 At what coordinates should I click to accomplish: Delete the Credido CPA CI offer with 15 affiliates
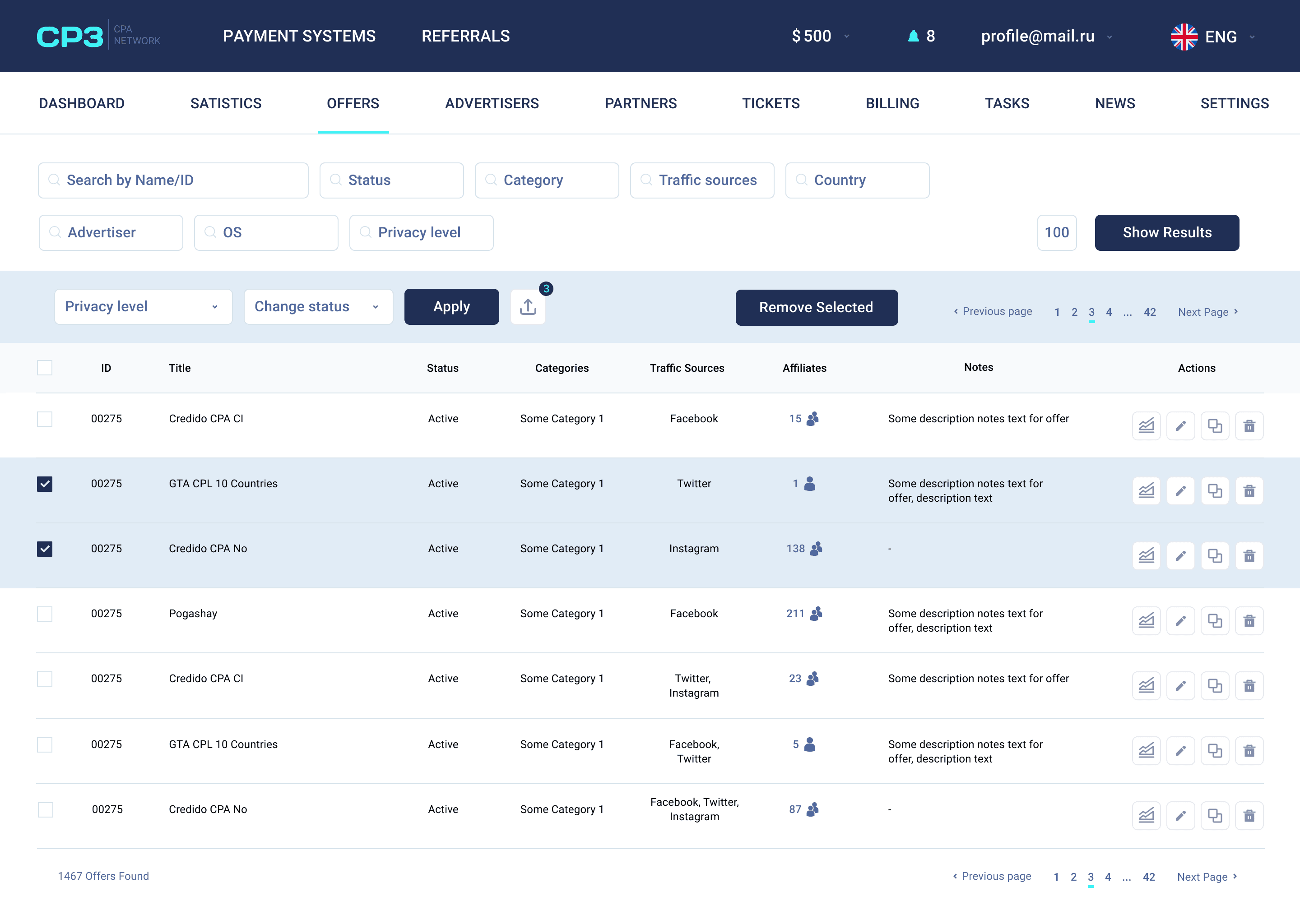[x=1249, y=425]
